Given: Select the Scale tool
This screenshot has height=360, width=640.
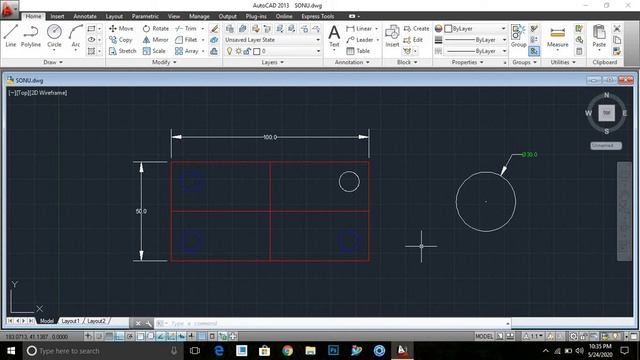Looking at the screenshot, I should point(154,51).
